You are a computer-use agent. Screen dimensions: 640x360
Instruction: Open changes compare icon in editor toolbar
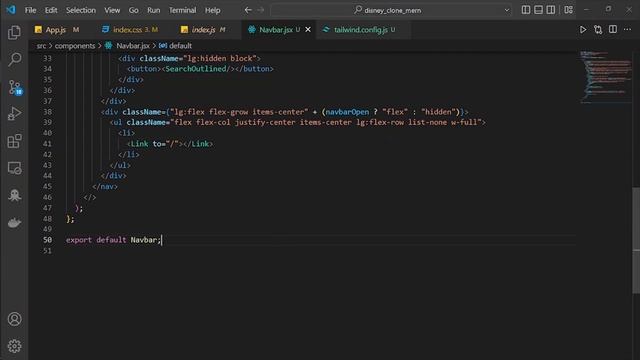pos(598,29)
